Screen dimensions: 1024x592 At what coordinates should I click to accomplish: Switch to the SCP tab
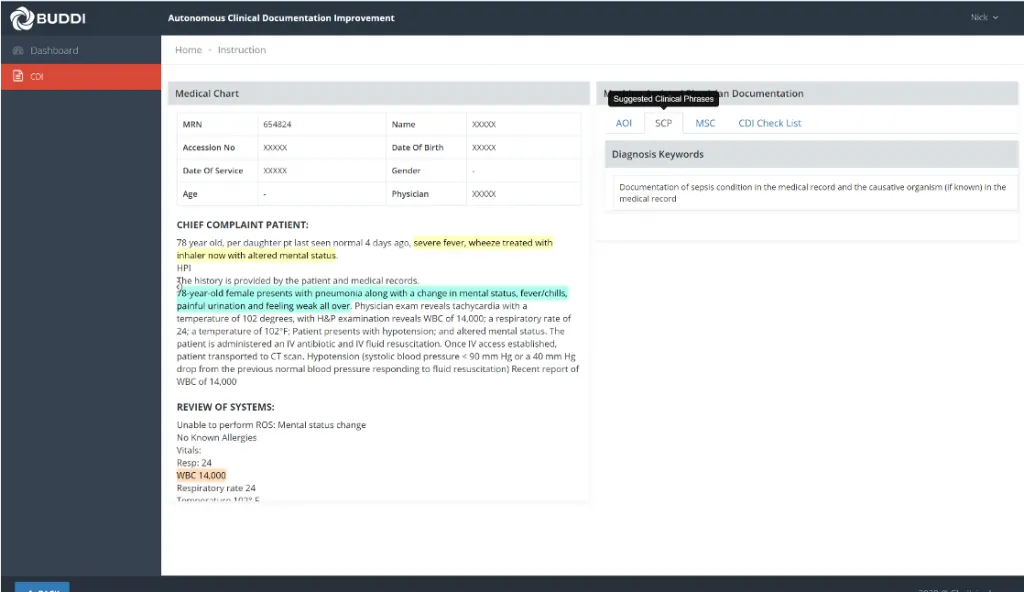pos(664,123)
